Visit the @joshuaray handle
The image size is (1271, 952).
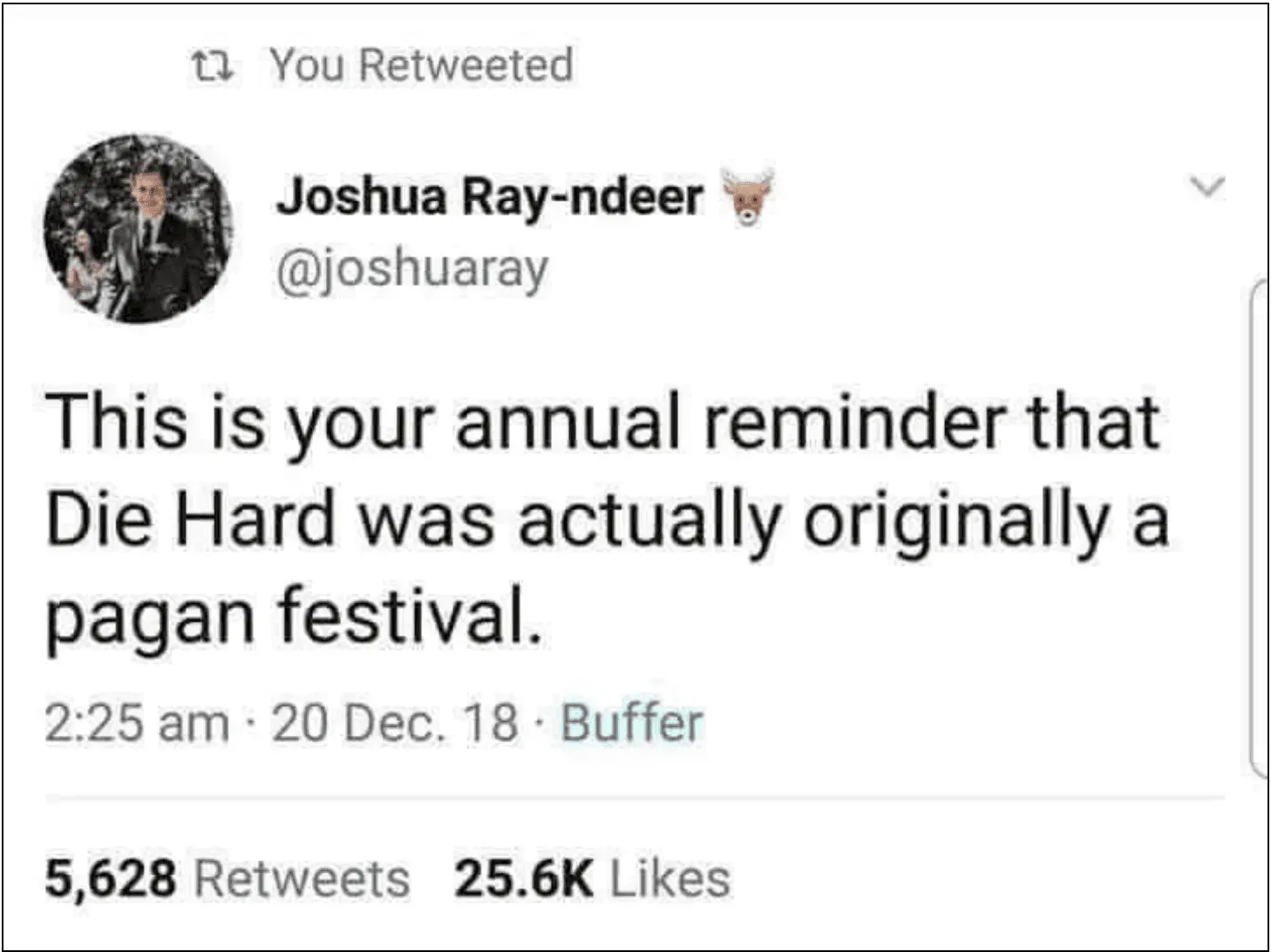click(x=411, y=268)
